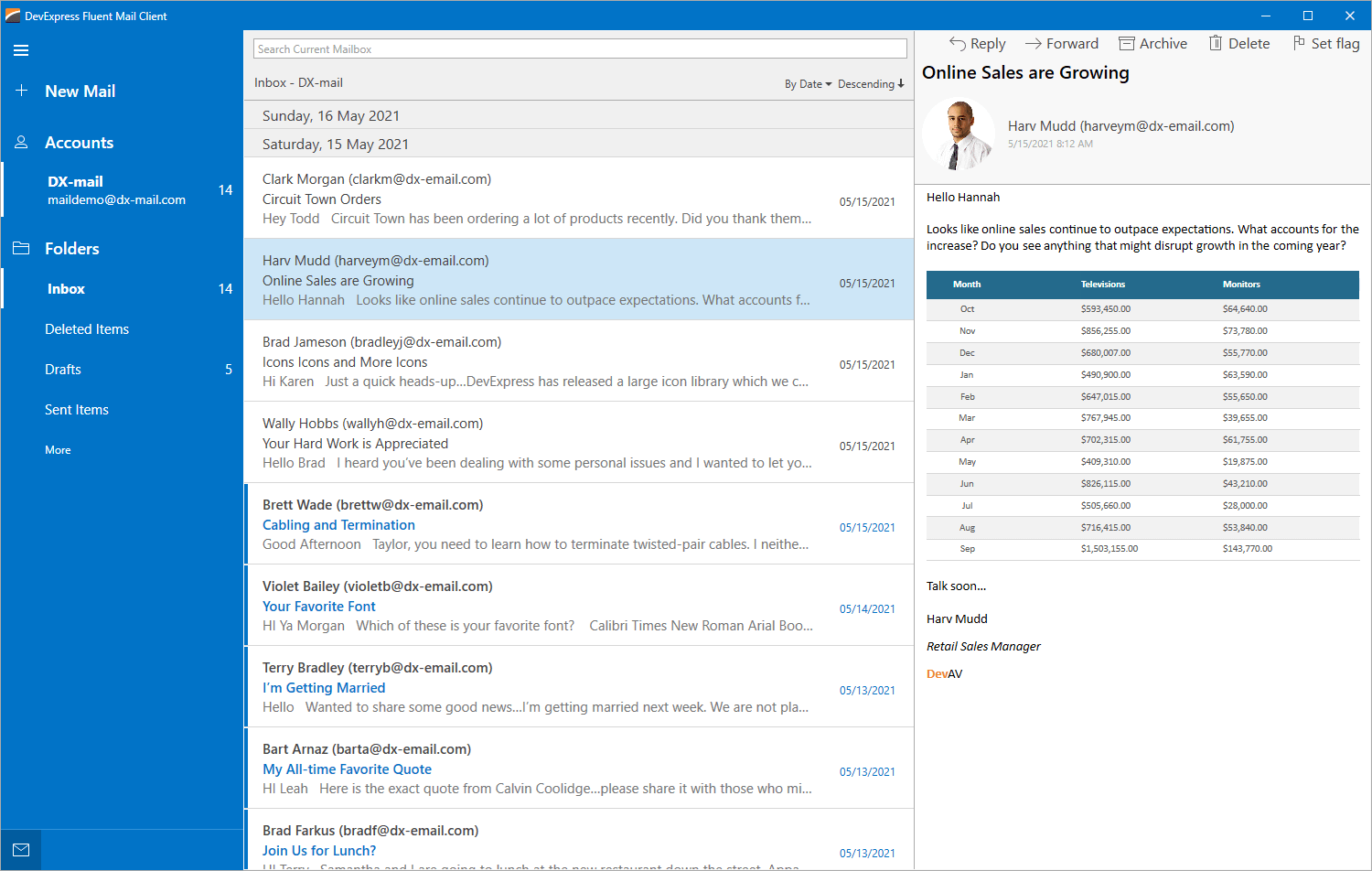Open the Deleted Items folder
This screenshot has width=1372, height=871.
[87, 329]
